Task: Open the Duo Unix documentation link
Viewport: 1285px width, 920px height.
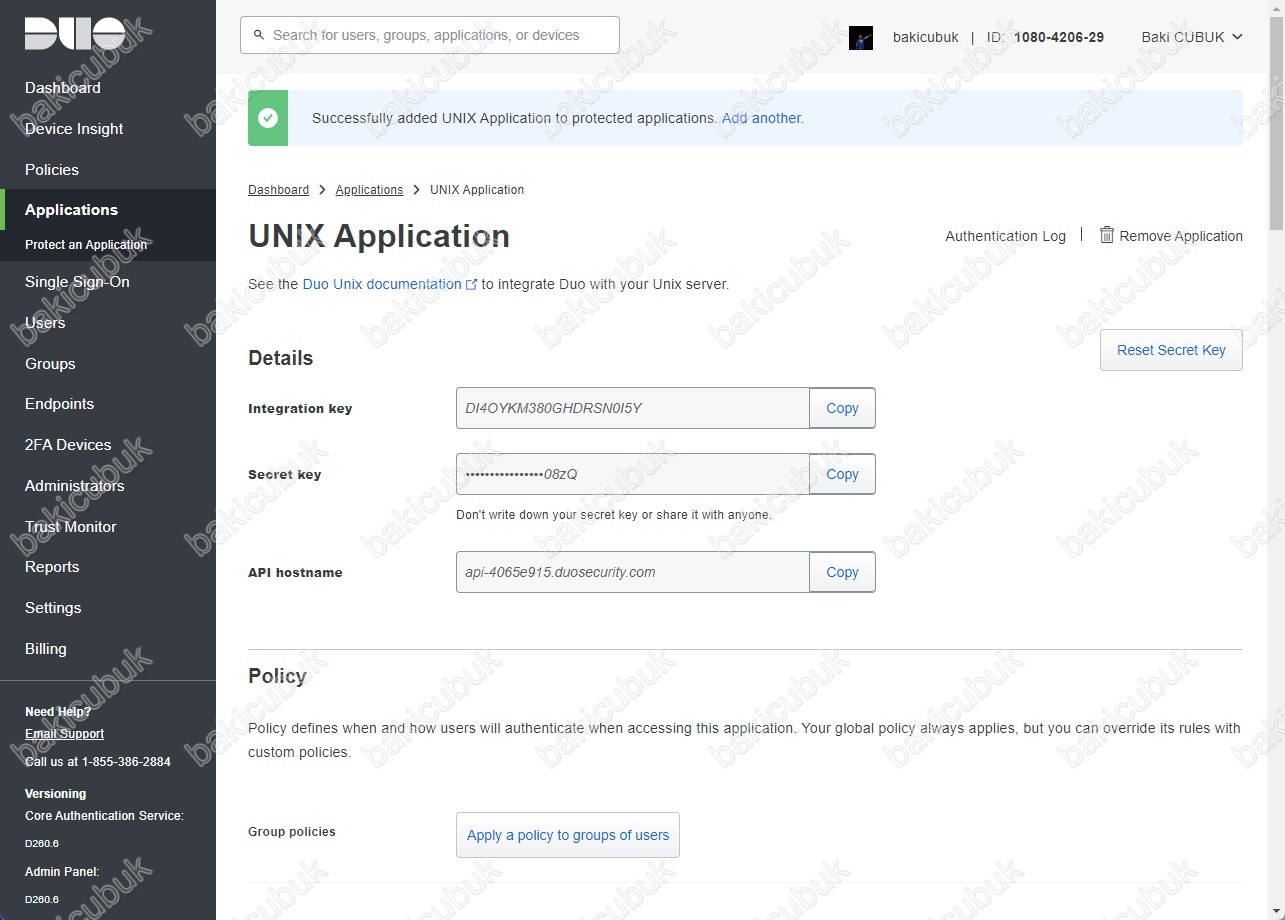Action: coord(382,284)
